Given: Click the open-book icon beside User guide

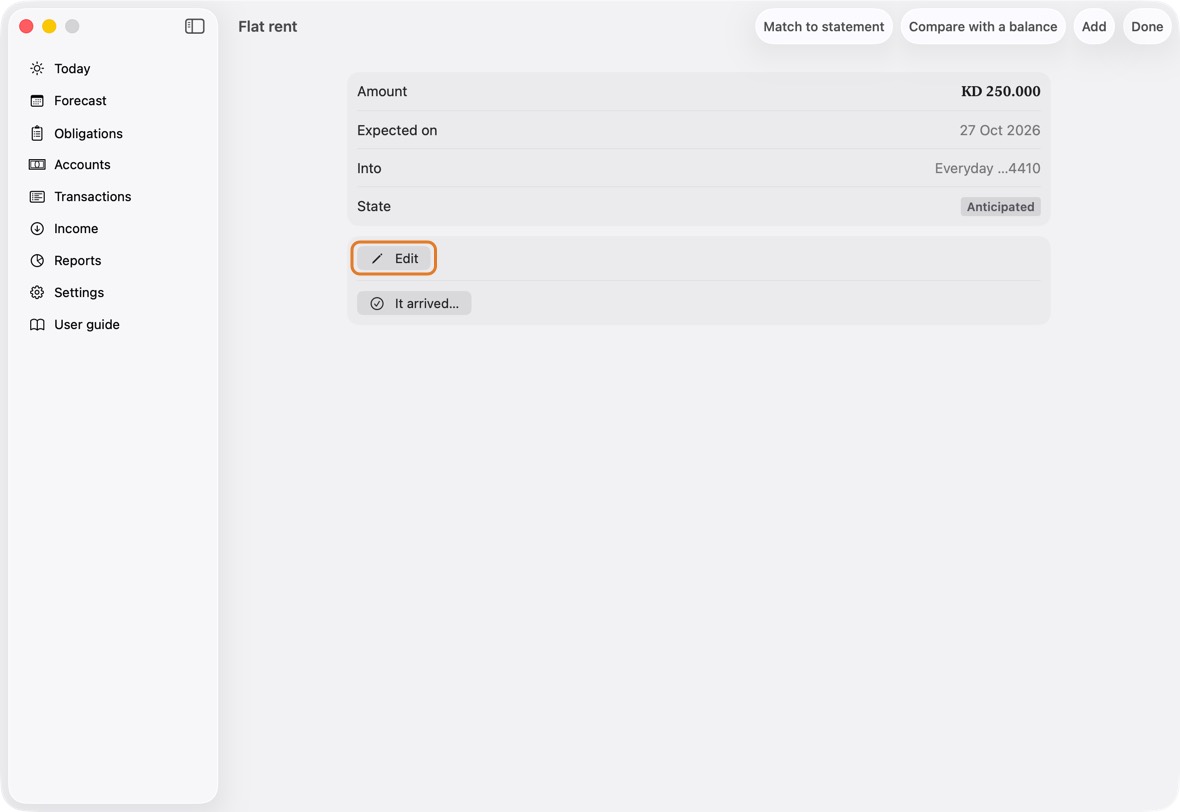Looking at the screenshot, I should pos(37,324).
